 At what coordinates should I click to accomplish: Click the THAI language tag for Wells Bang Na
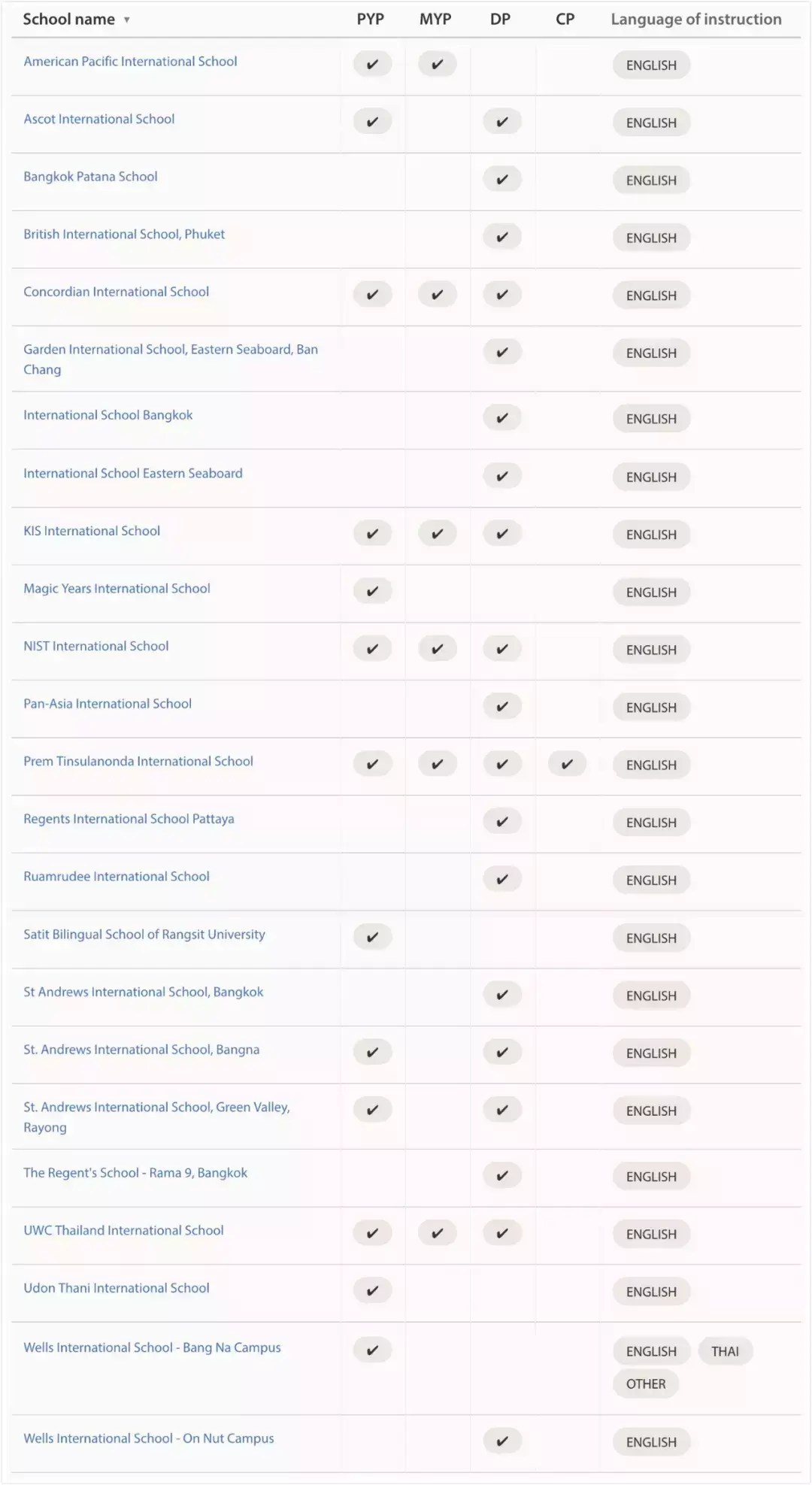(x=725, y=1351)
